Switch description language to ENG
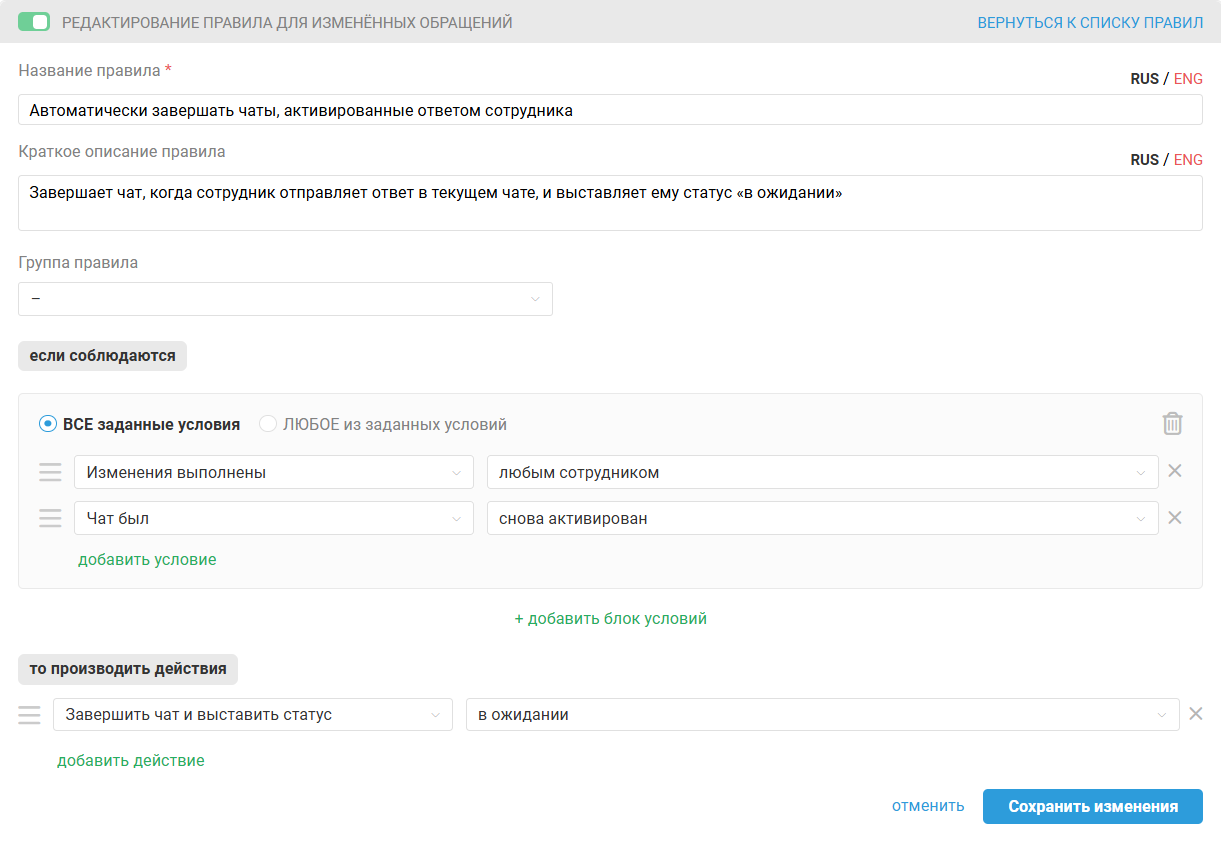1221x841 pixels. tap(1188, 160)
